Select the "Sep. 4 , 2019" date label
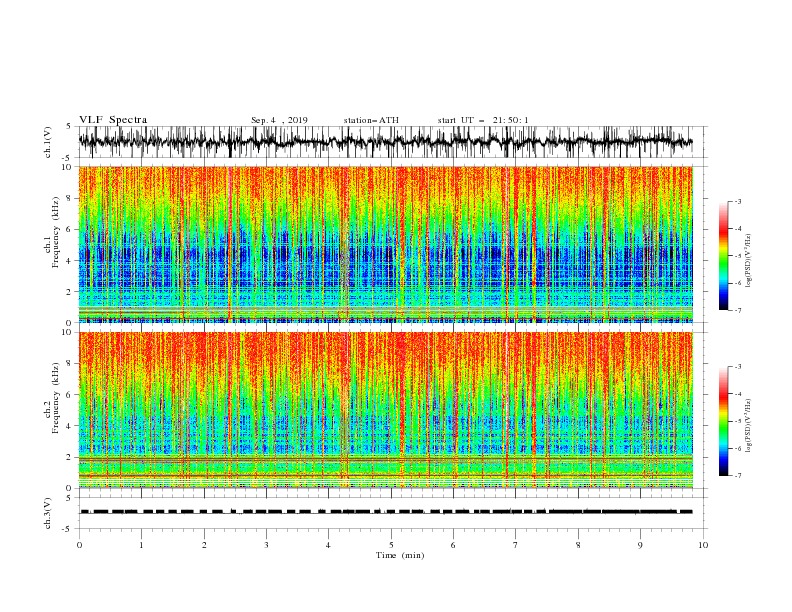 click(279, 120)
